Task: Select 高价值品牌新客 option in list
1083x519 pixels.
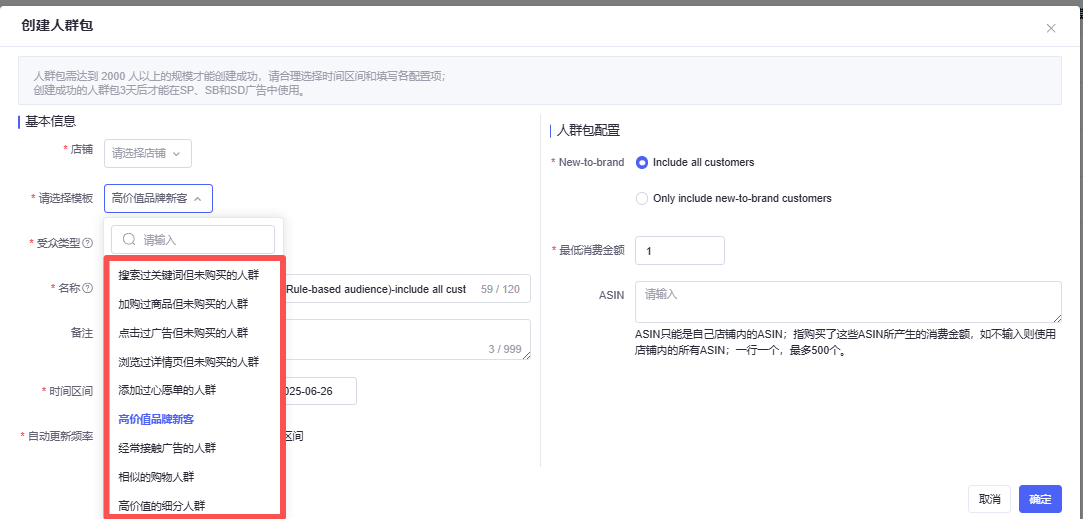Action: pos(156,419)
